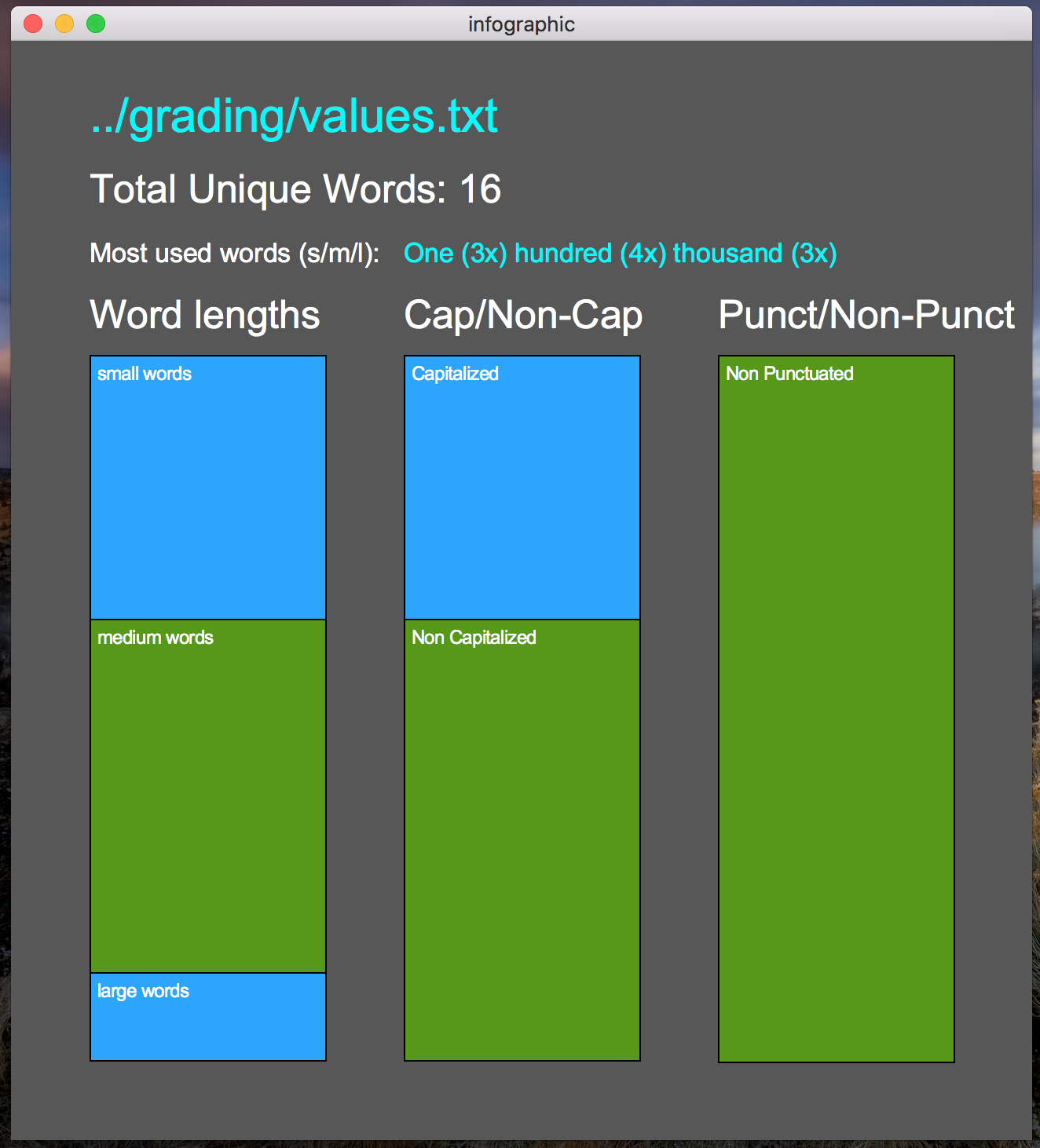Screen dimensions: 1040x1148
Task: Click the Most used words (s/m/l) label
Action: point(235,253)
